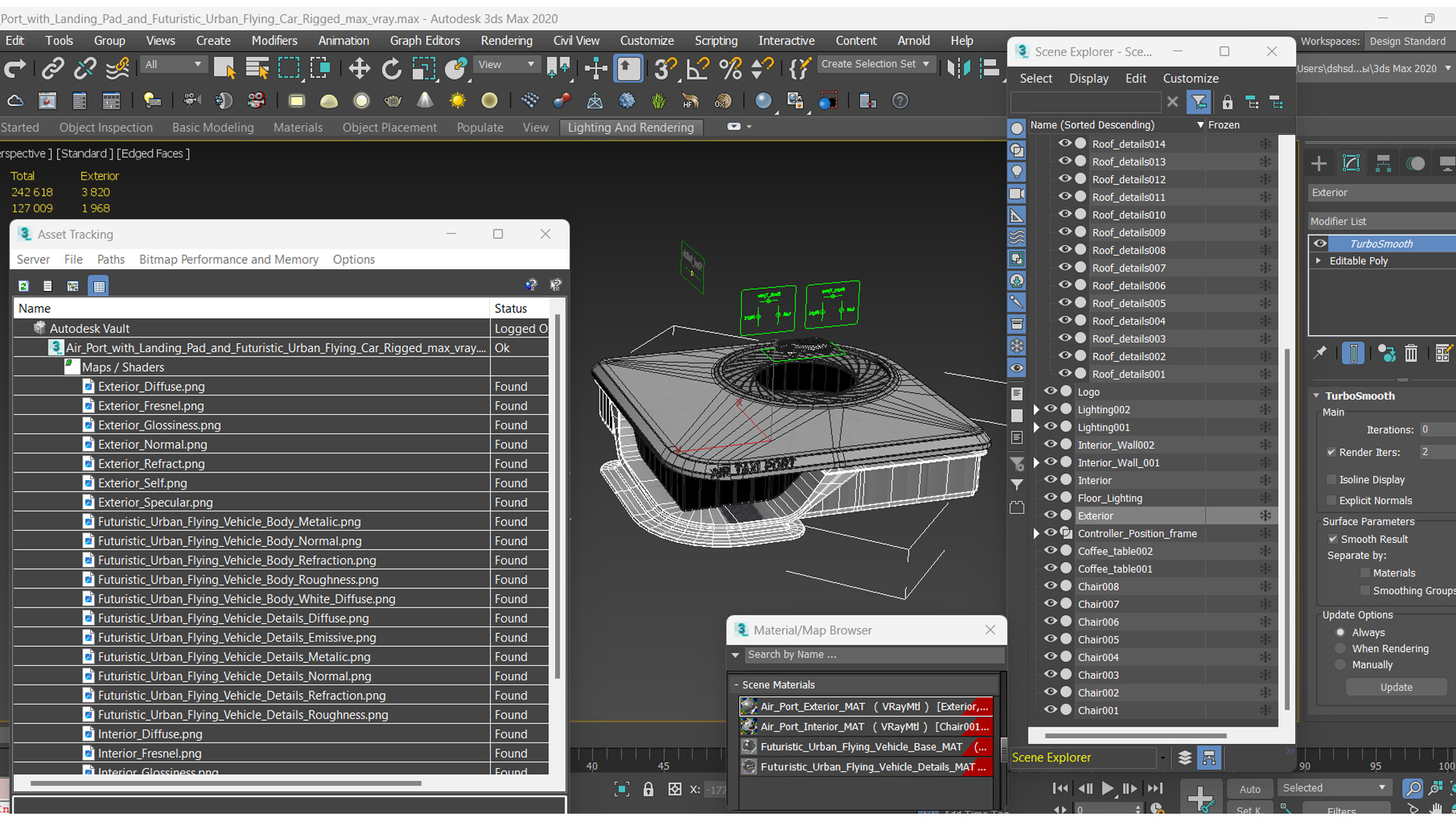Screen dimensions: 1456x819
Task: Expand the Controller_Position_frame node
Action: coord(1036,534)
